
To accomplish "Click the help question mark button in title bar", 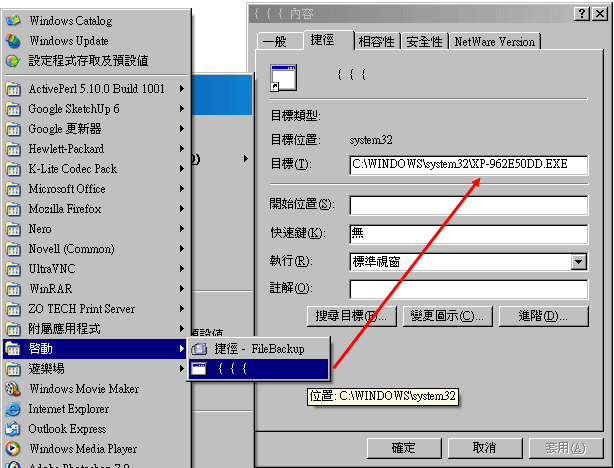I will tap(581, 14).
